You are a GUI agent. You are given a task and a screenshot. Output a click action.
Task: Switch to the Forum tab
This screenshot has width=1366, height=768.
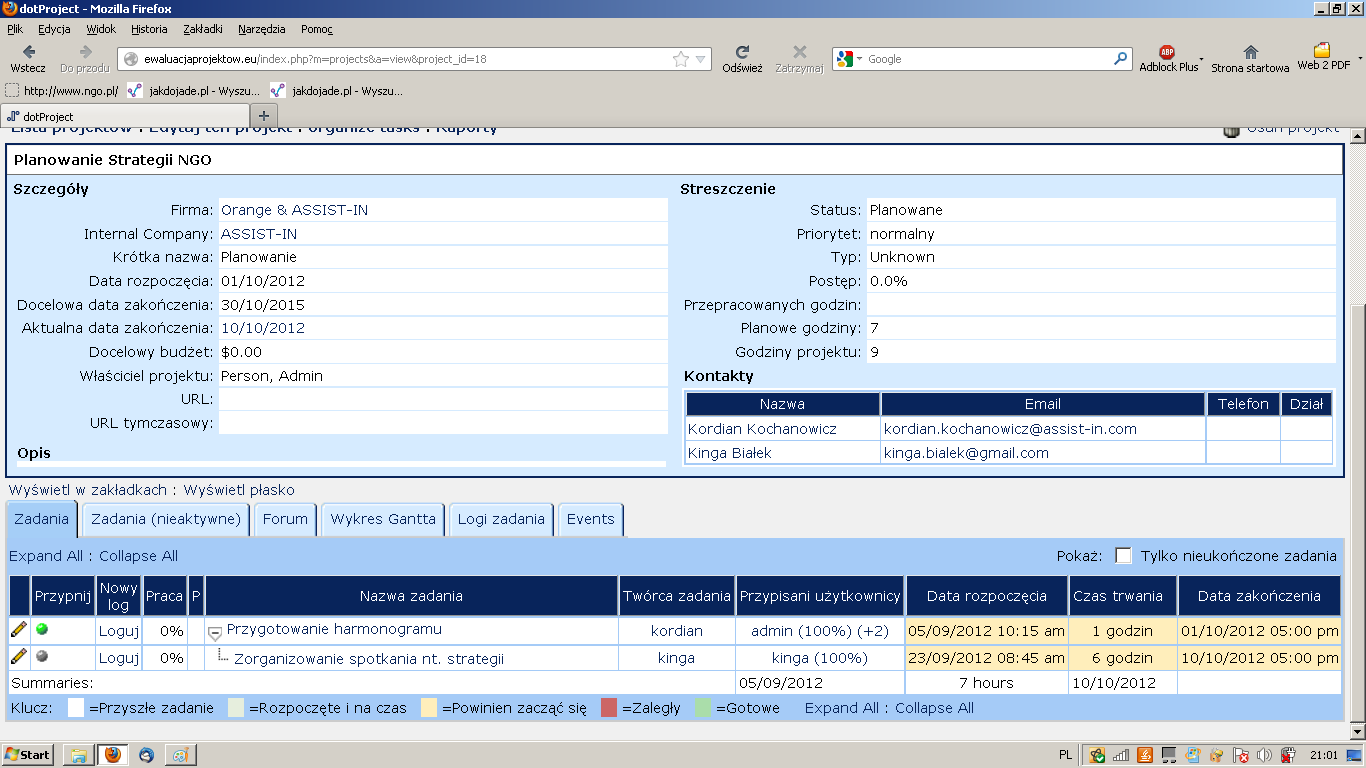[x=285, y=519]
